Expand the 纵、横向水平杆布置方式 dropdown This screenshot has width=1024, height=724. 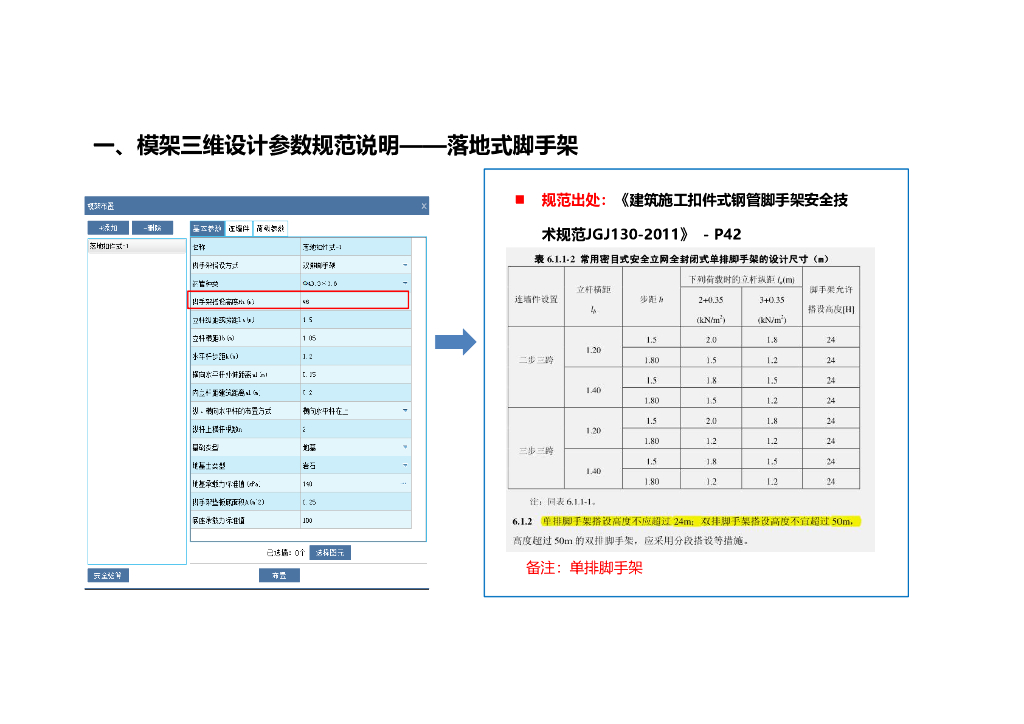pos(405,411)
